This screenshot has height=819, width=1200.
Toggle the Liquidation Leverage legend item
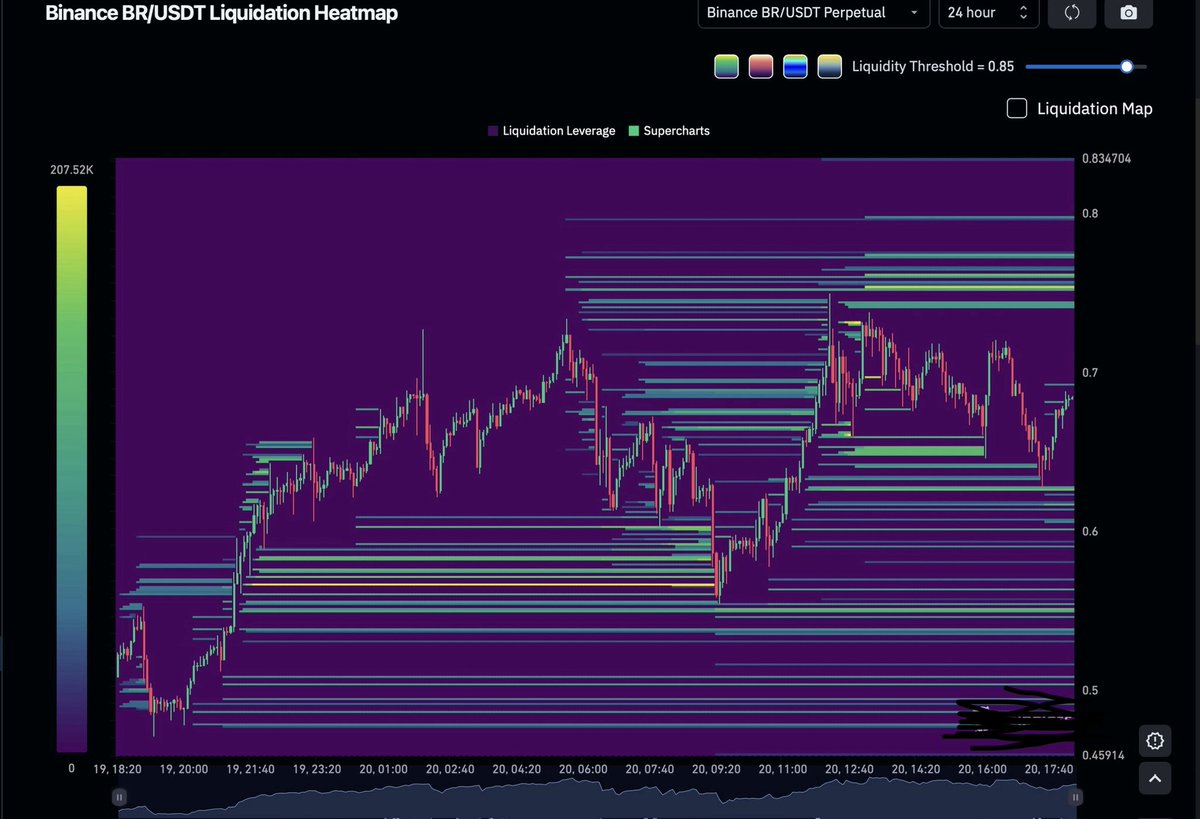[552, 131]
